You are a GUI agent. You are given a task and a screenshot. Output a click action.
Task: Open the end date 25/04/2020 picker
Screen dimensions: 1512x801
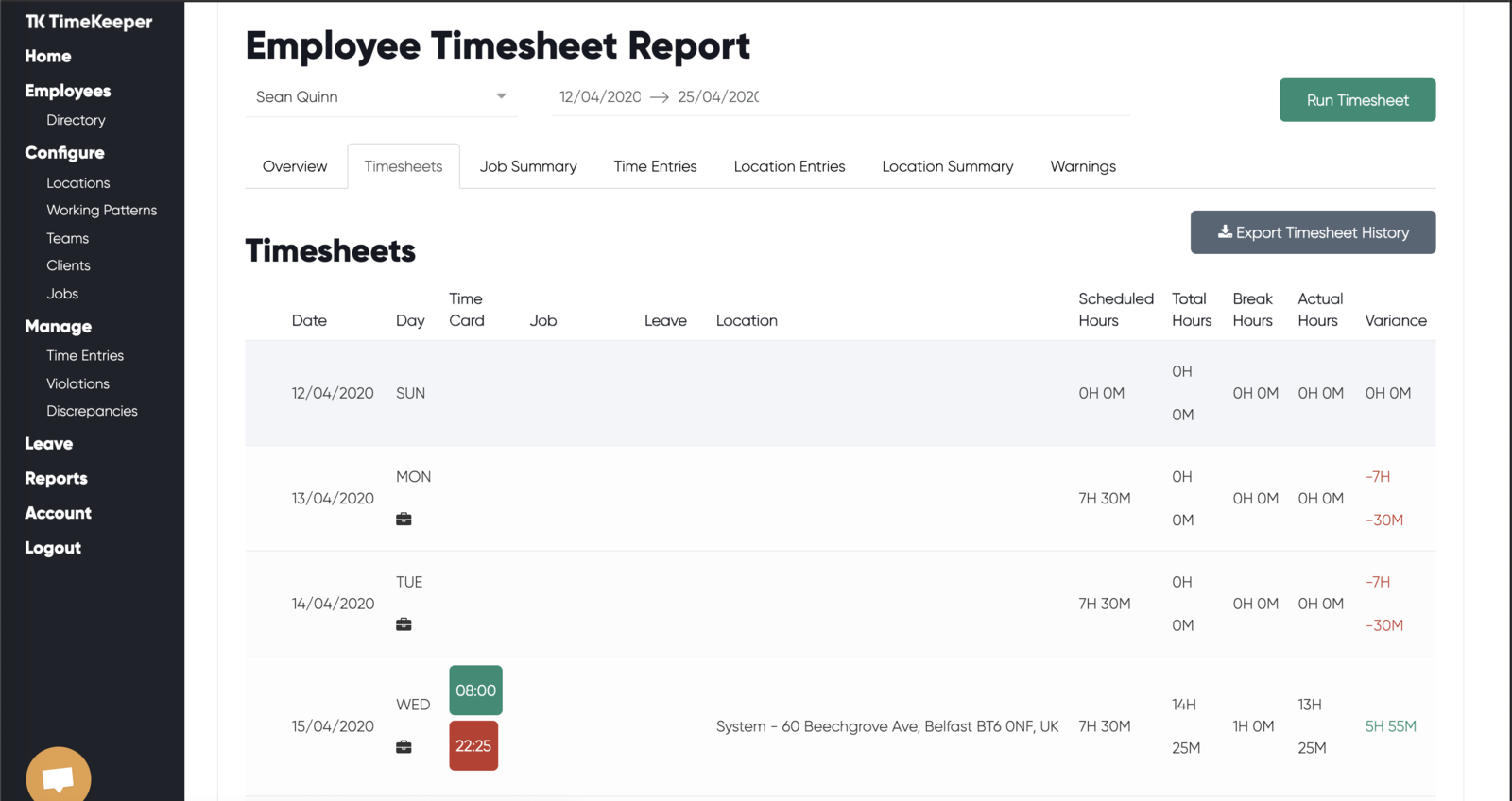pyautogui.click(x=718, y=96)
